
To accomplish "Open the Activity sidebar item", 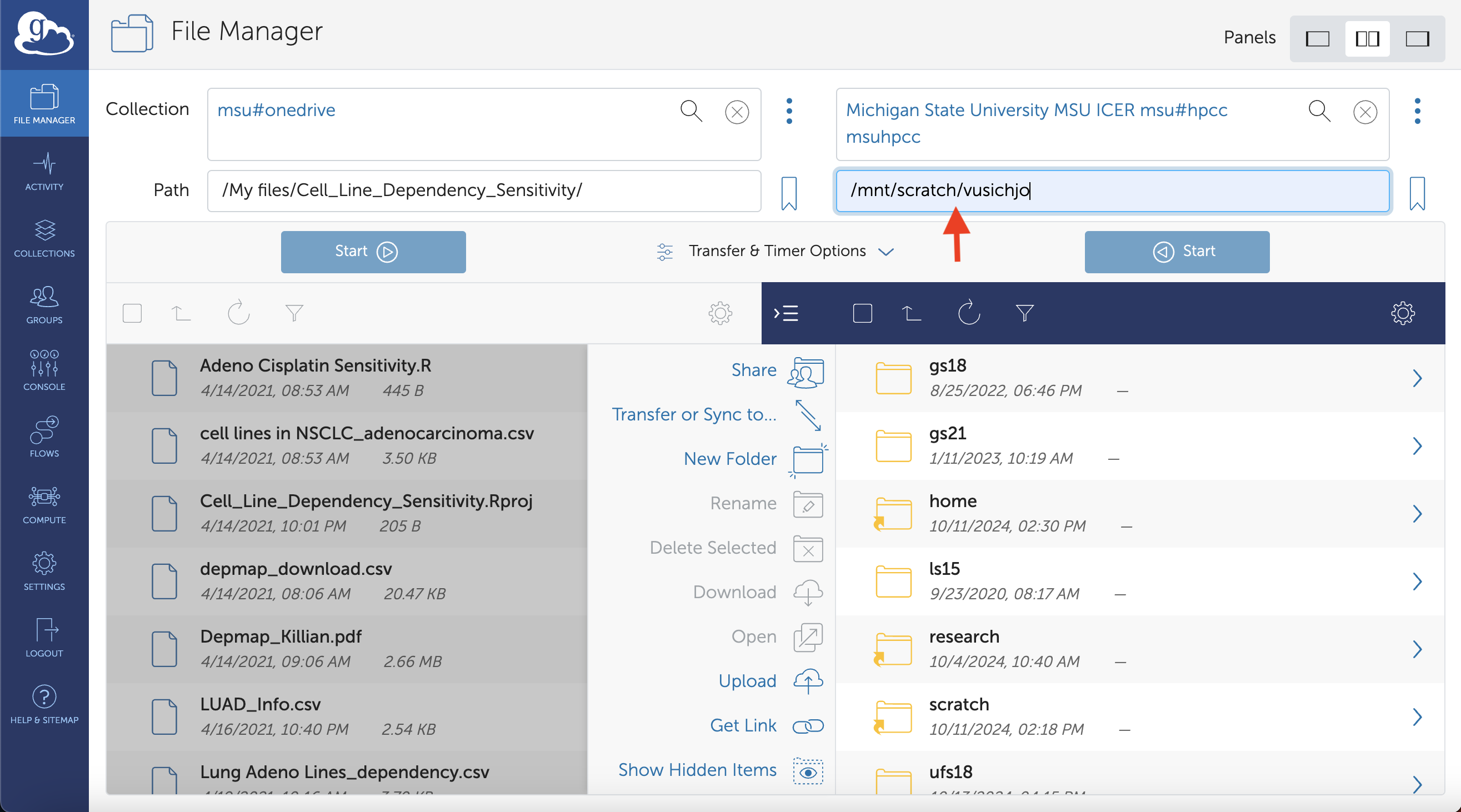I will pyautogui.click(x=44, y=171).
